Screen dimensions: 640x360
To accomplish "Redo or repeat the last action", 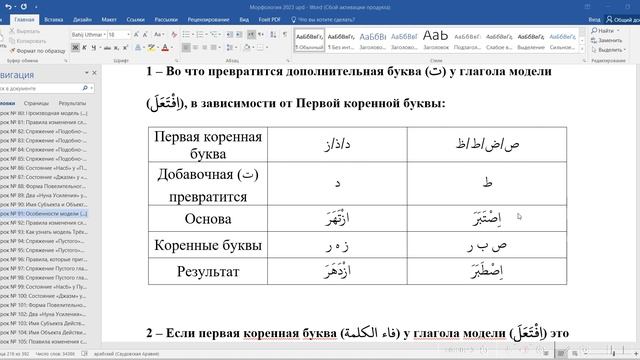I will coord(24,7).
